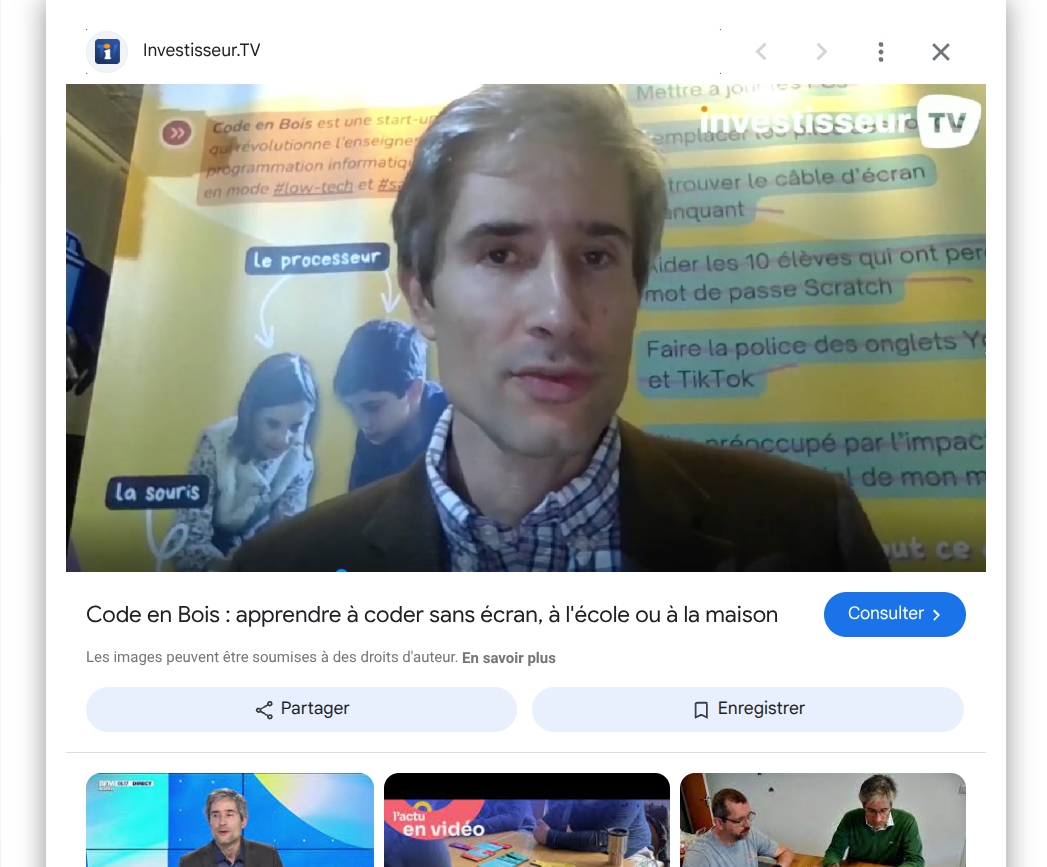
Task: Open the BFM Direct related thumbnail
Action: coord(230,820)
